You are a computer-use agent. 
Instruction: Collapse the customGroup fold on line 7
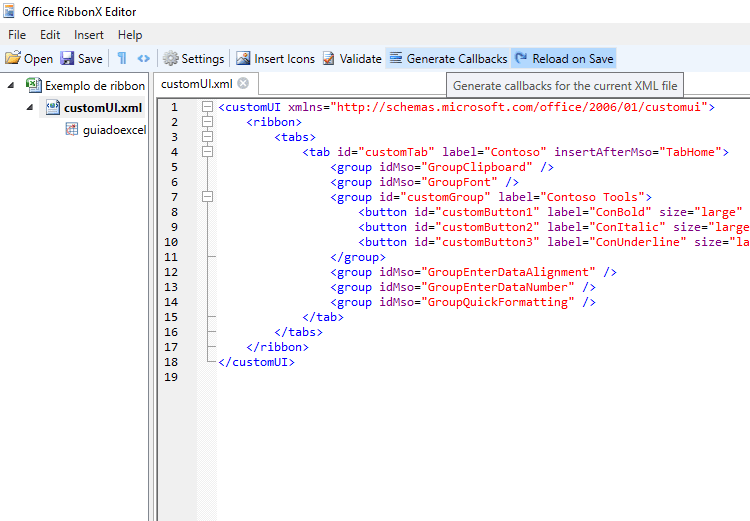(207, 197)
